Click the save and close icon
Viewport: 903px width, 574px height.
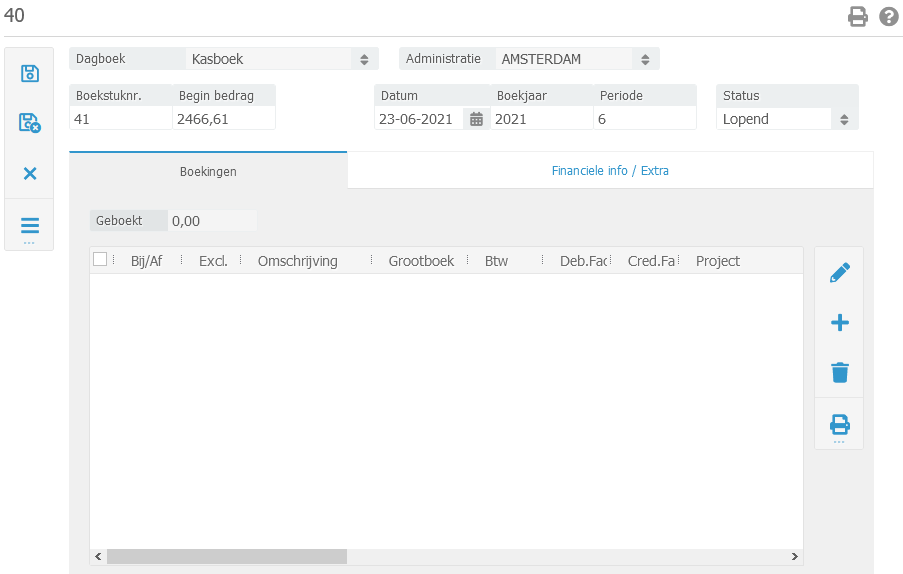[29, 123]
